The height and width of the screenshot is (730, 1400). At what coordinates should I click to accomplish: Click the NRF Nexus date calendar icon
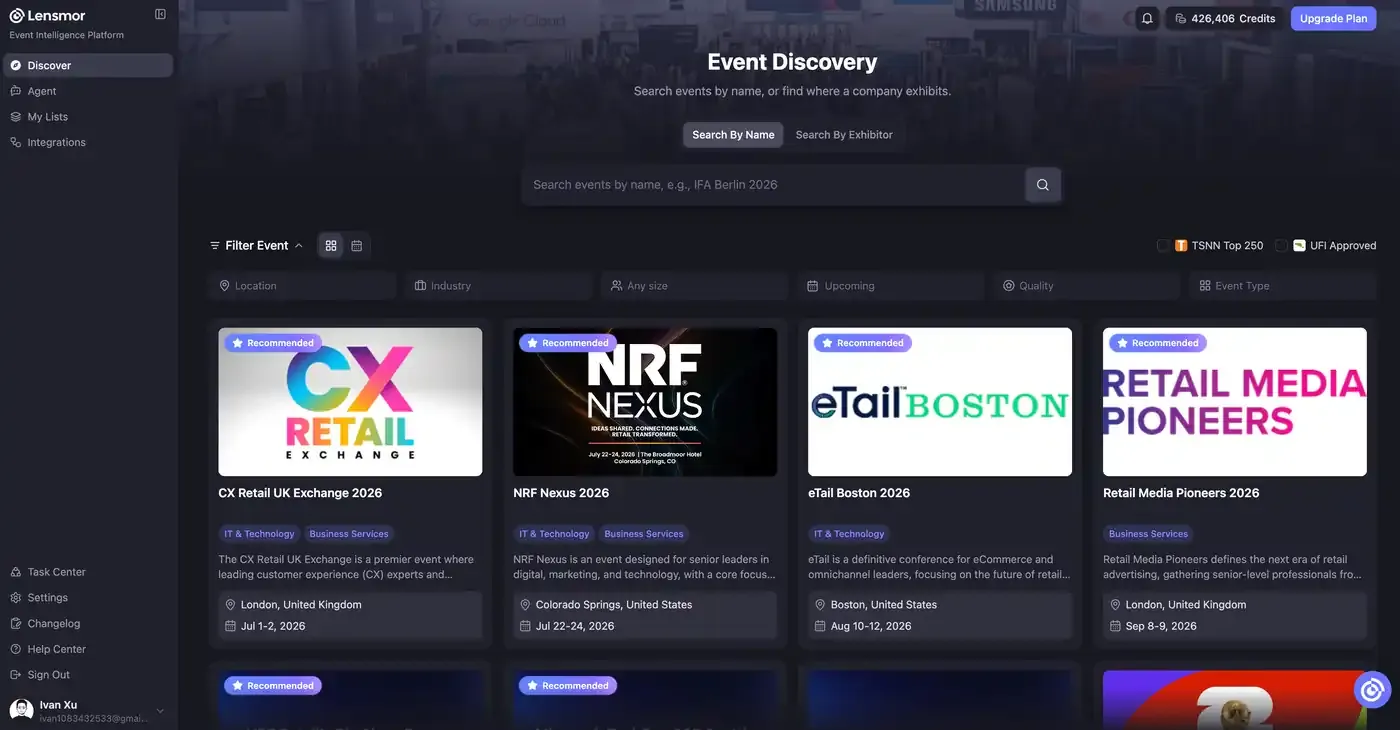pyautogui.click(x=525, y=626)
